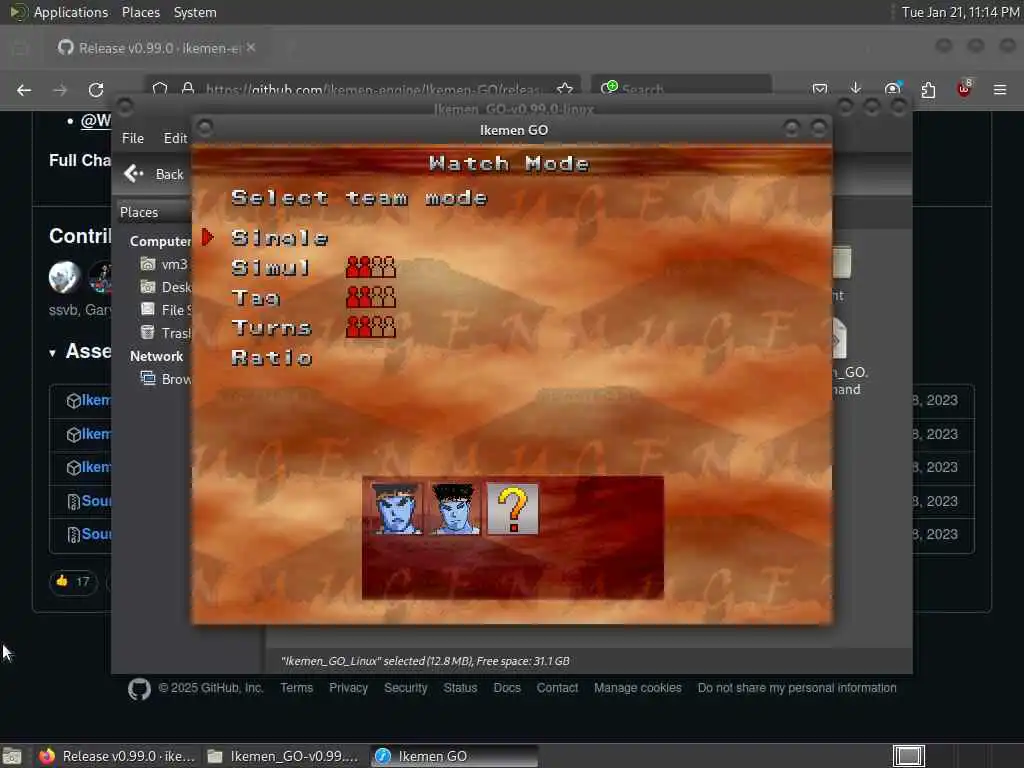This screenshot has height=768, width=1024.
Task: Open the @W mention link on GitHub page
Action: [x=95, y=120]
